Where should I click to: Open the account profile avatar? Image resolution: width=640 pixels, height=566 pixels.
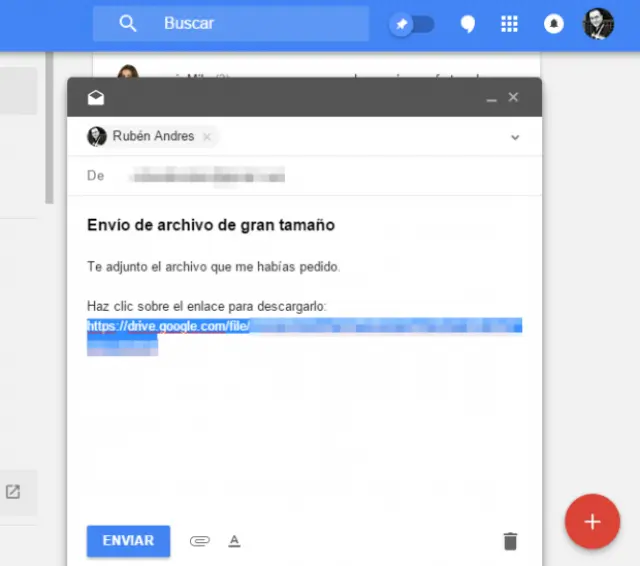[x=598, y=24]
